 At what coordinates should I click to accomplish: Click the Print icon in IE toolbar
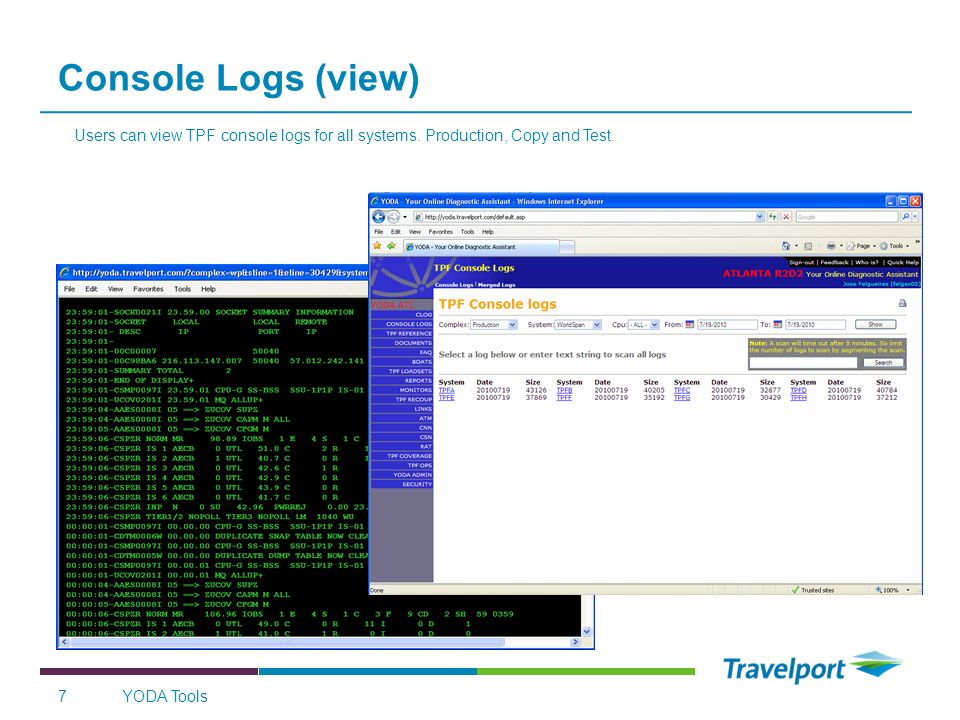(x=831, y=246)
